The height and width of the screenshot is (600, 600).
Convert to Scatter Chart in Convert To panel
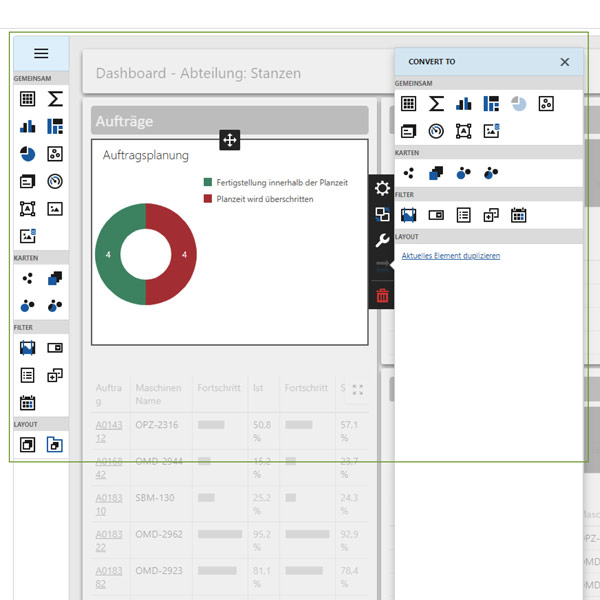coord(546,104)
